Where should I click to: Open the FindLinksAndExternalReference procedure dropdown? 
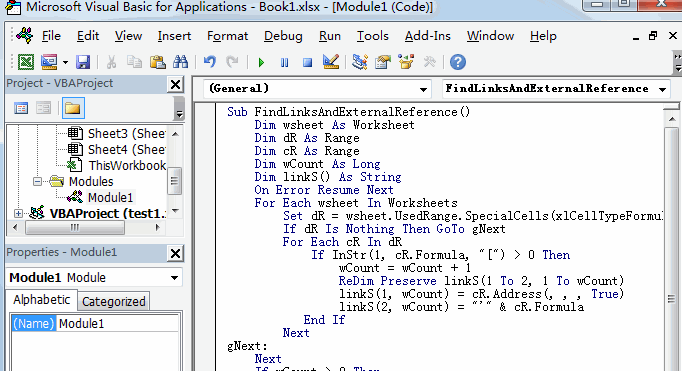coord(662,90)
